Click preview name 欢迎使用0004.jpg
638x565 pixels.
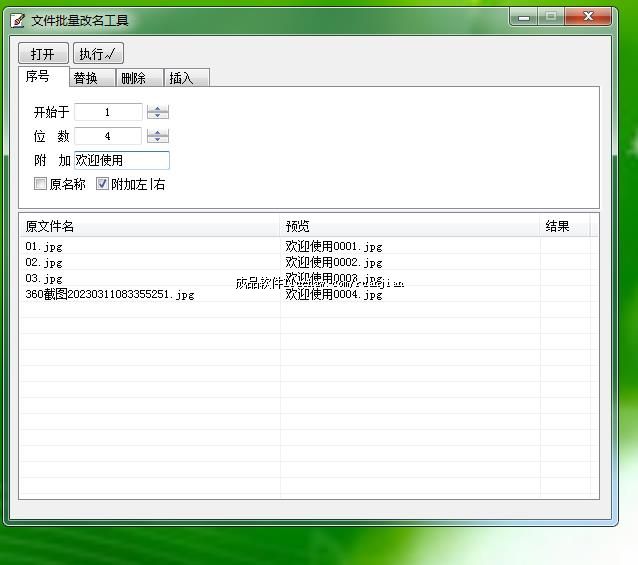[x=334, y=294]
